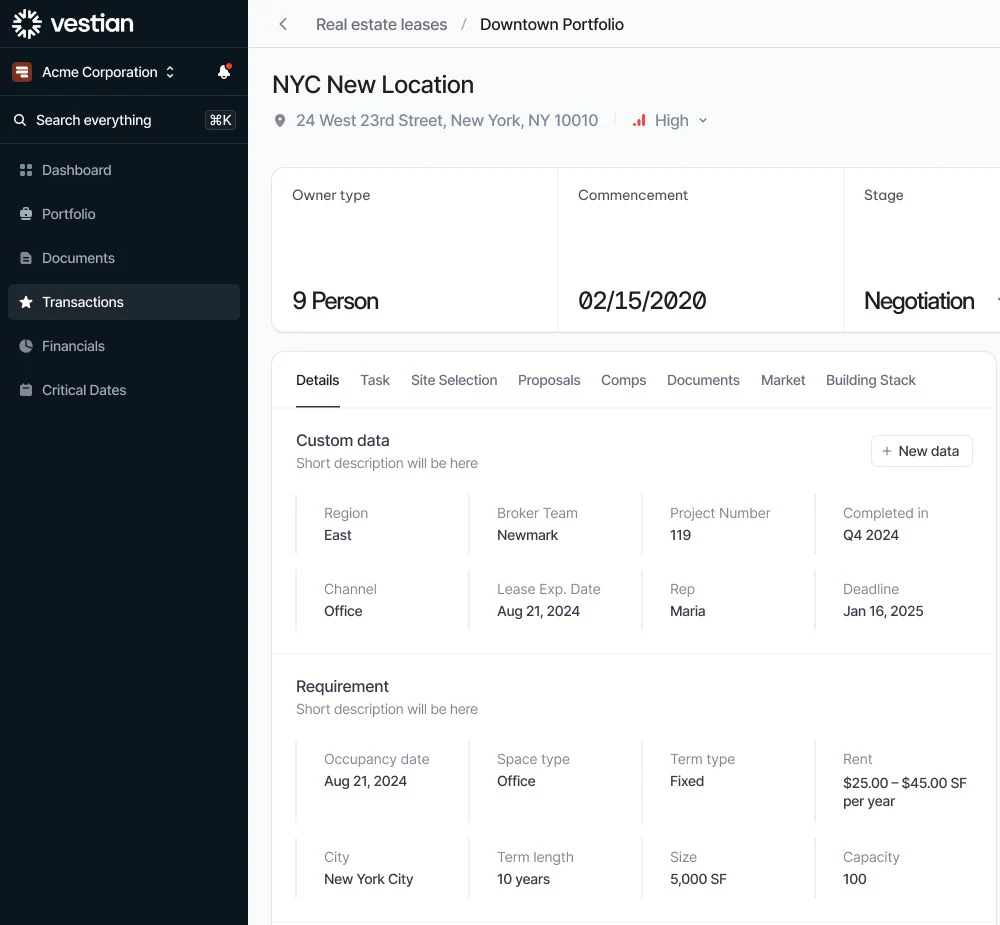Screen dimensions: 1000x925
Task: Open Dashboard in the sidebar
Action: [124, 170]
